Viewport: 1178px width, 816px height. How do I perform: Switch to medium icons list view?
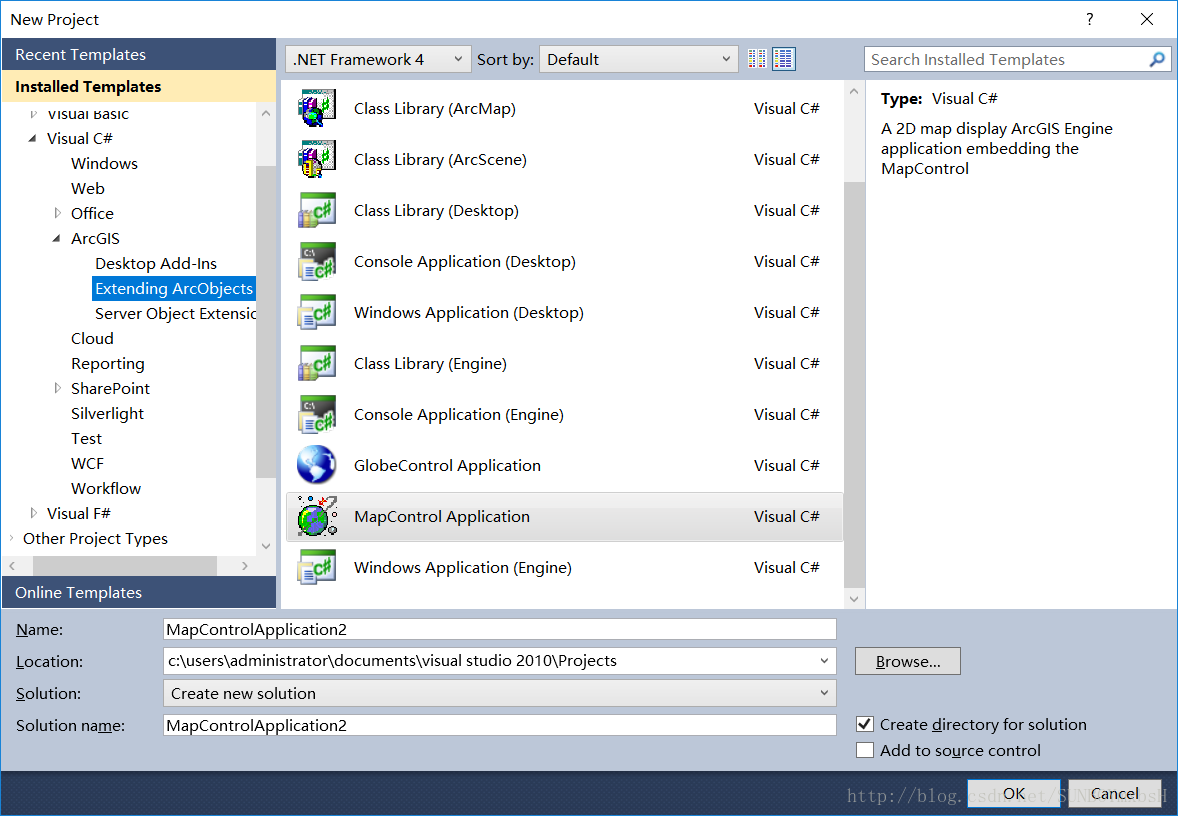[x=784, y=59]
